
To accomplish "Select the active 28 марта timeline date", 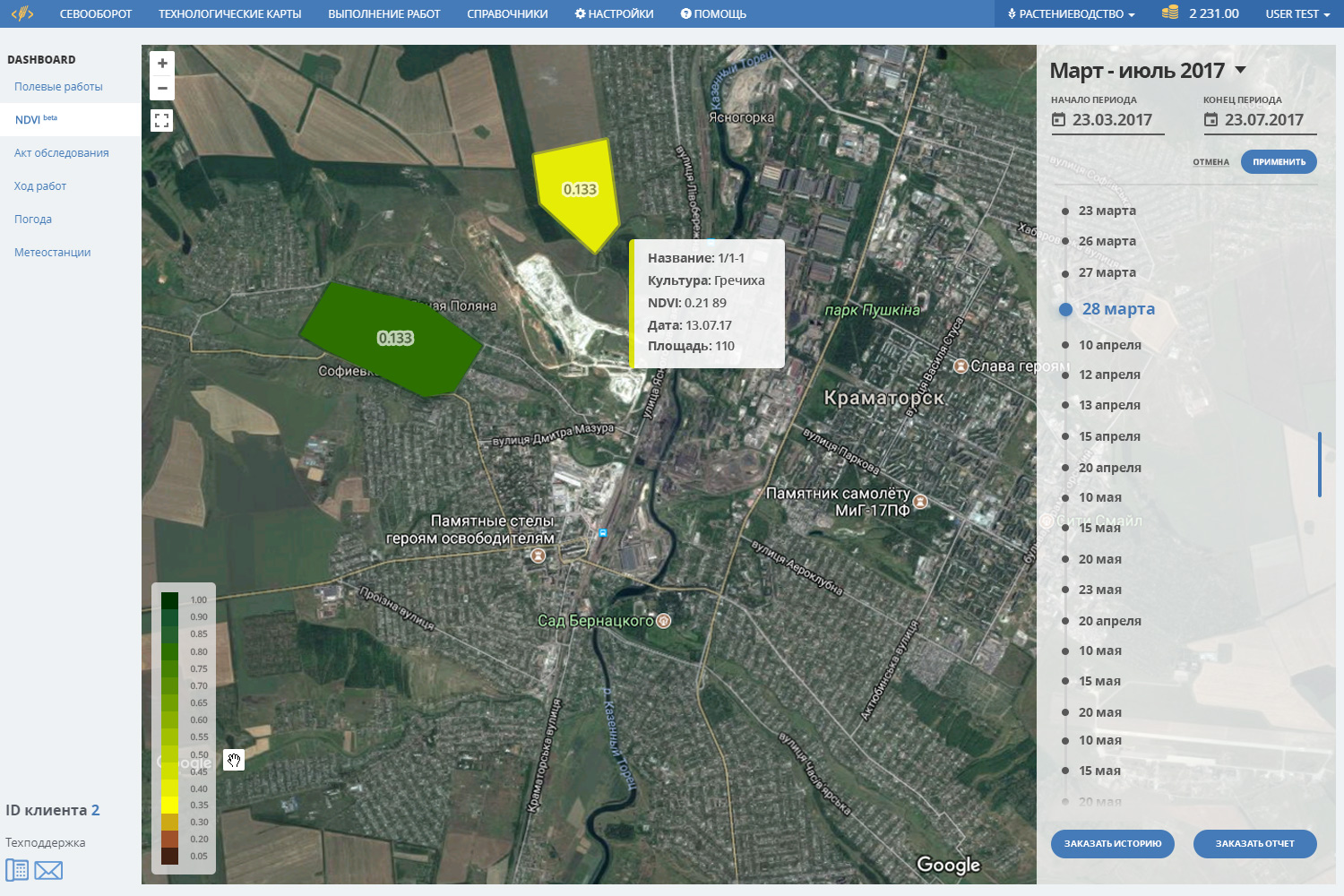I will [1118, 309].
